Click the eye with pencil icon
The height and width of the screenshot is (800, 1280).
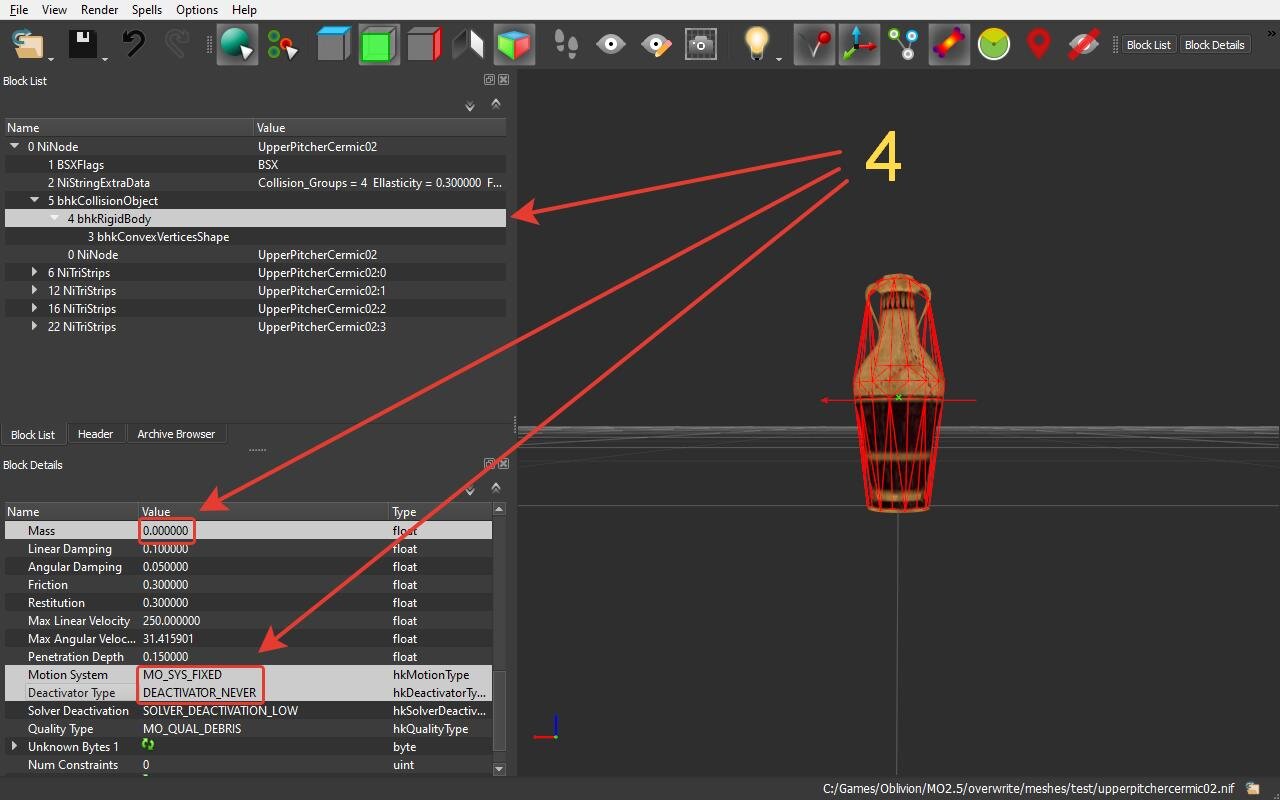656,45
